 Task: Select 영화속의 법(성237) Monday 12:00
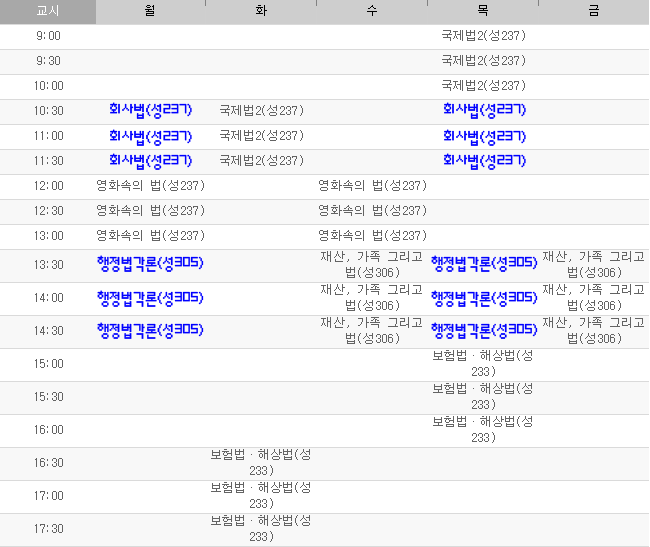coord(150,185)
